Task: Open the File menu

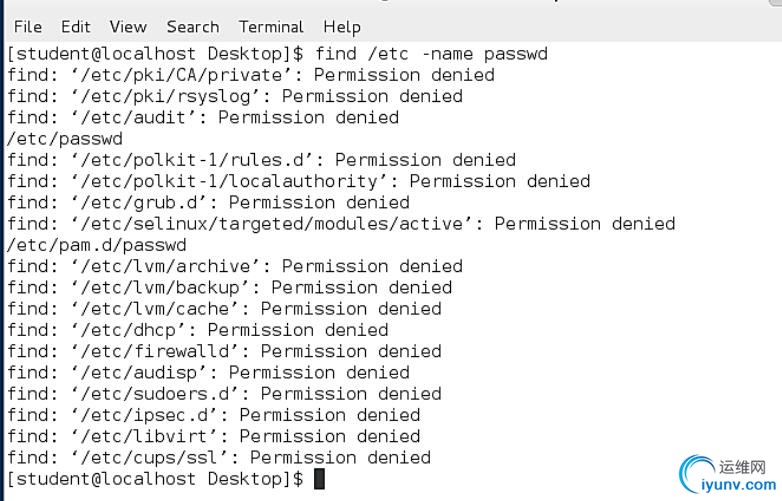Action: point(28,26)
